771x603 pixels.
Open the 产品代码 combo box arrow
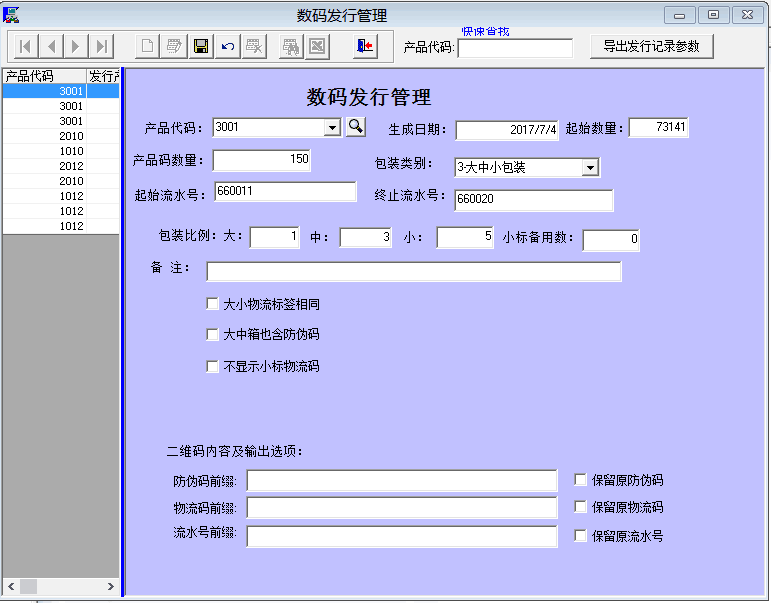332,128
